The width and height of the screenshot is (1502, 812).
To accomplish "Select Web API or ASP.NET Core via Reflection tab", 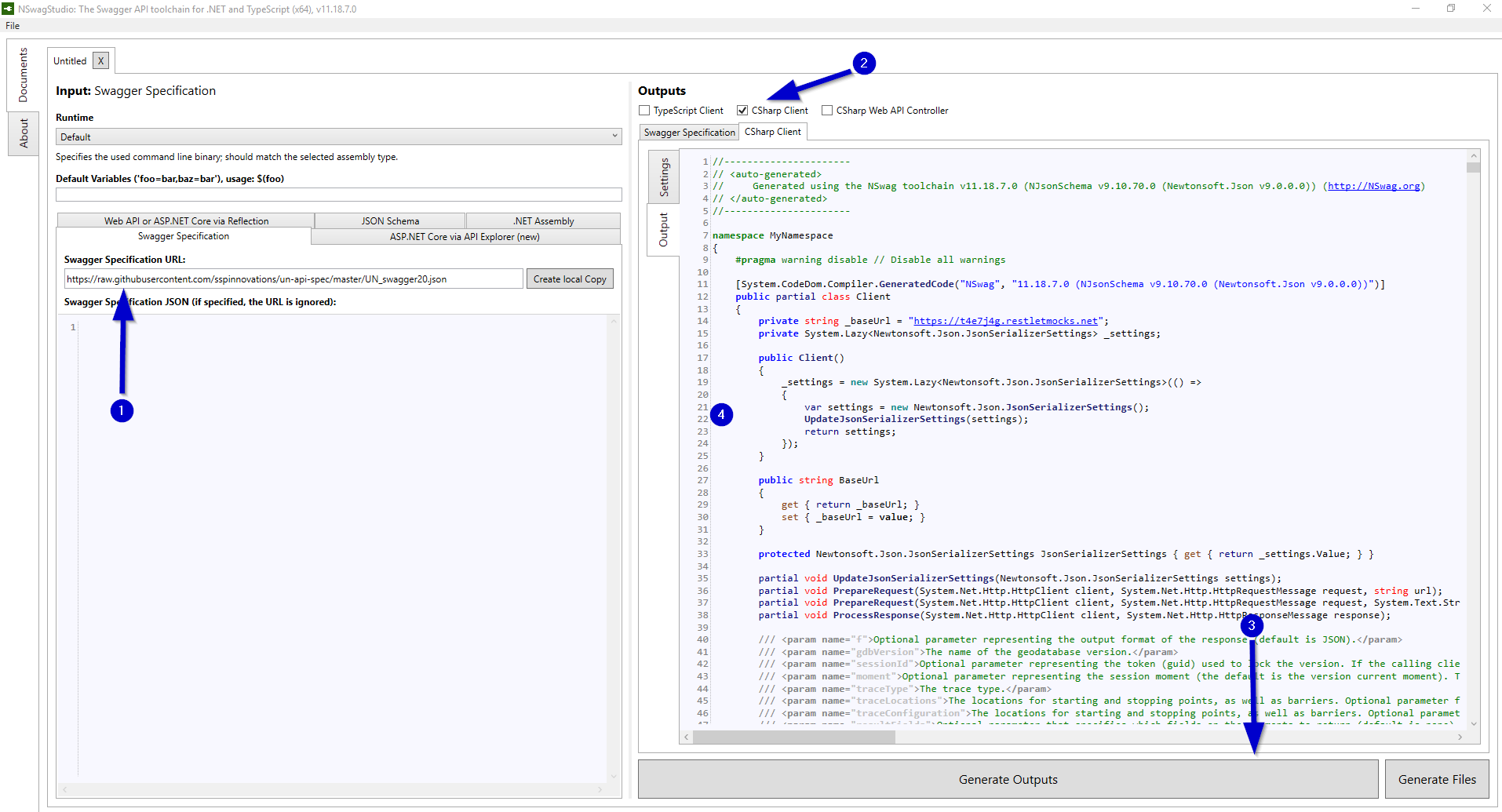I will tap(186, 221).
